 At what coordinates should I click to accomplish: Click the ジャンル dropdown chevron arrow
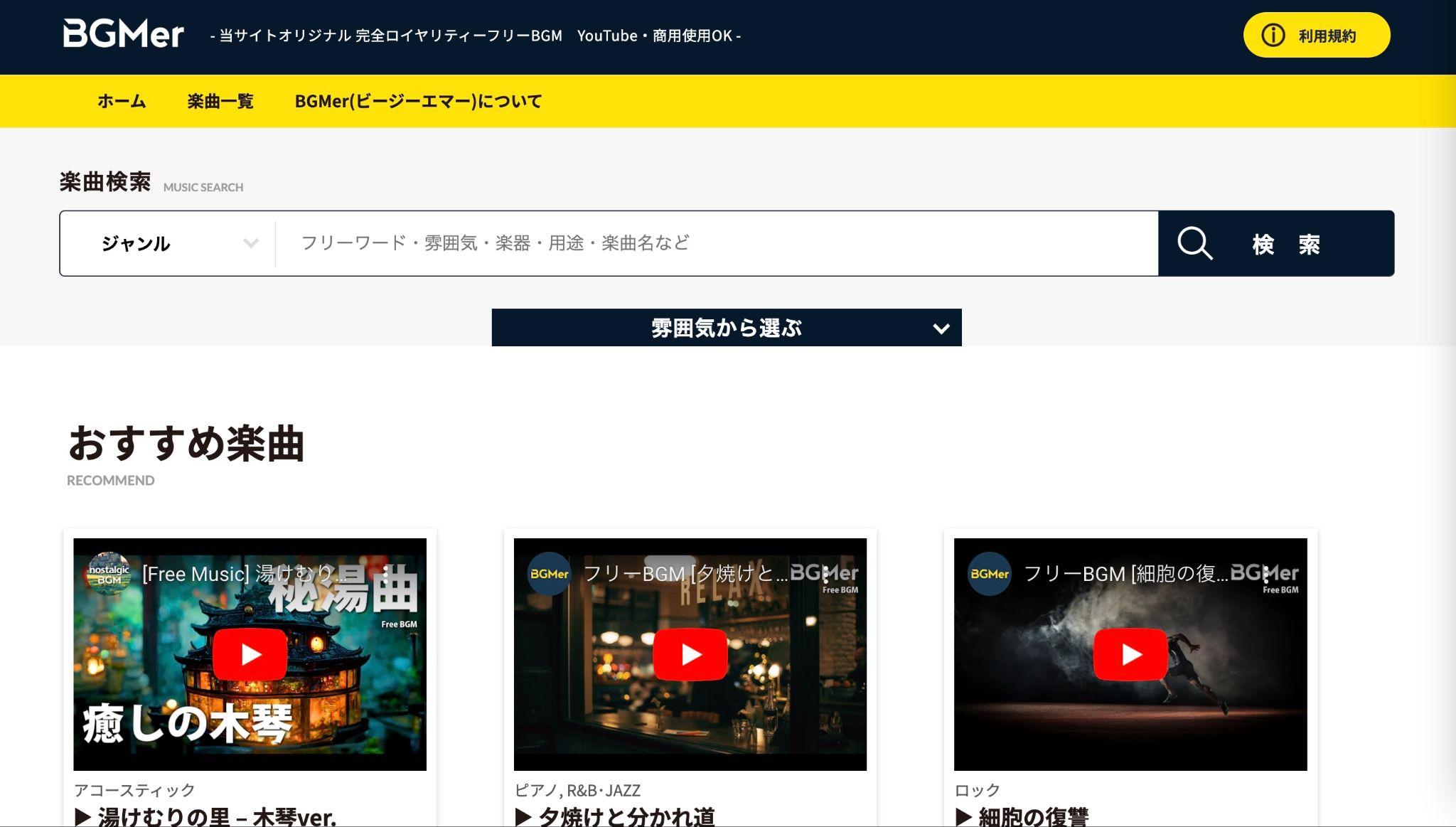tap(250, 243)
